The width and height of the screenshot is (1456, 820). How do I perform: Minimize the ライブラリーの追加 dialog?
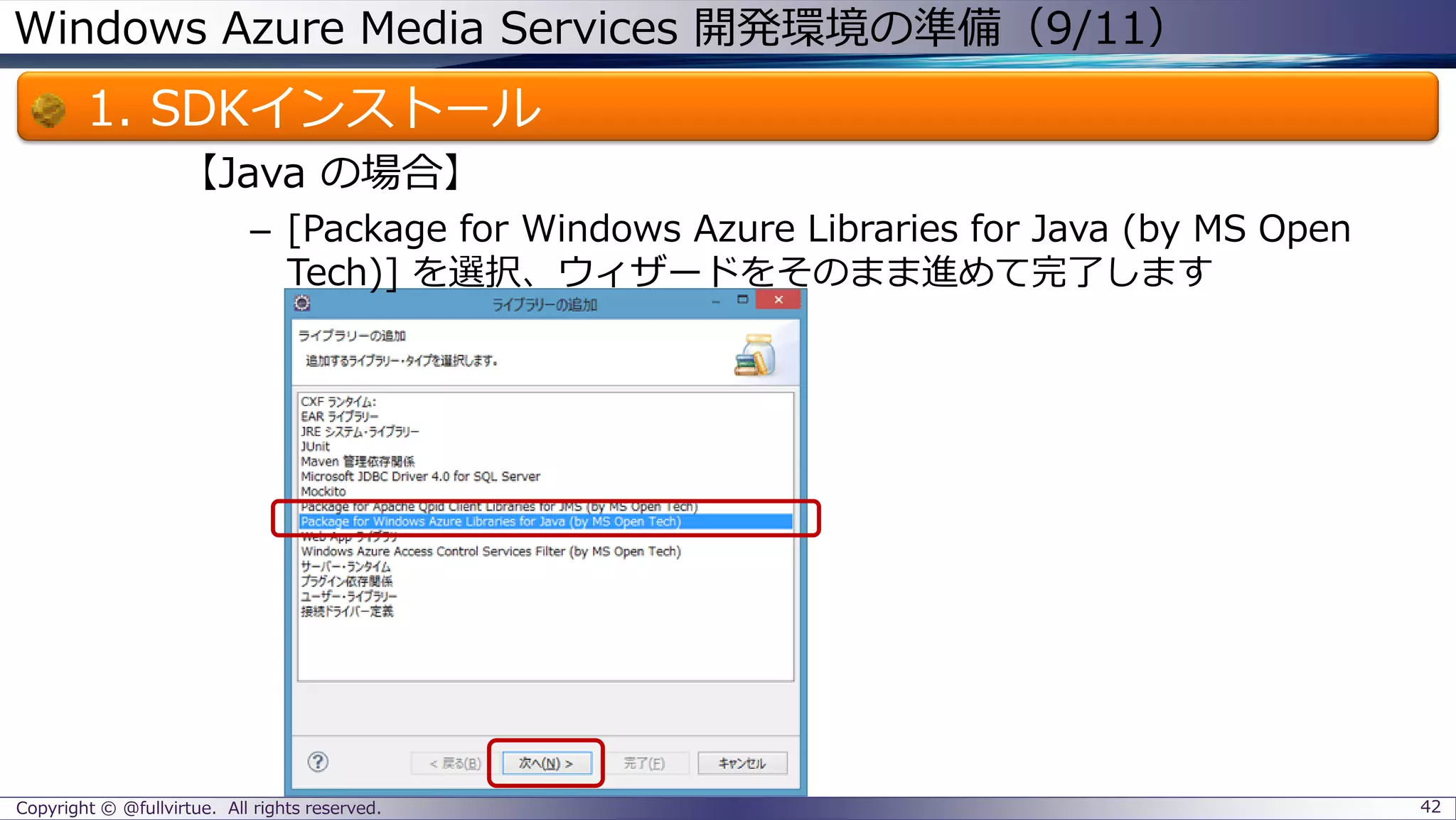pos(716,302)
